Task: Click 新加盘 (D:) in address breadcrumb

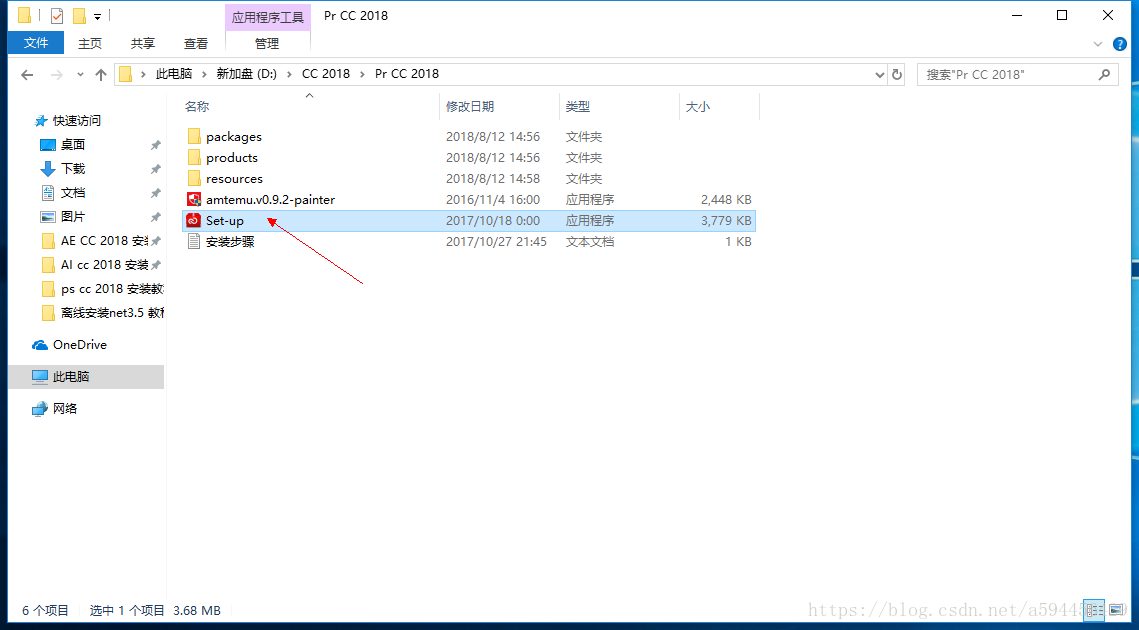Action: tap(247, 74)
